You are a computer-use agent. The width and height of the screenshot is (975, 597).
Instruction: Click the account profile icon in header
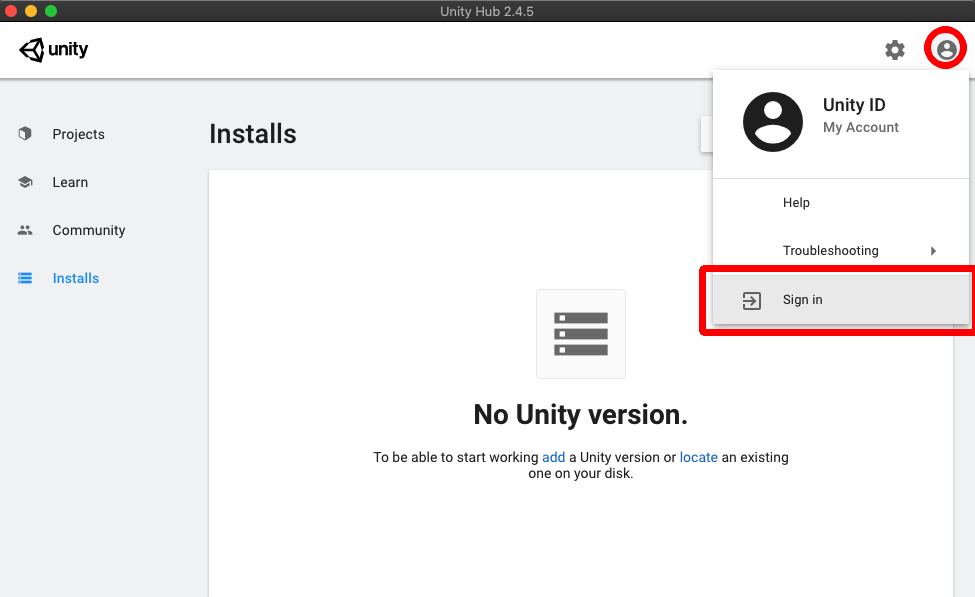946,49
